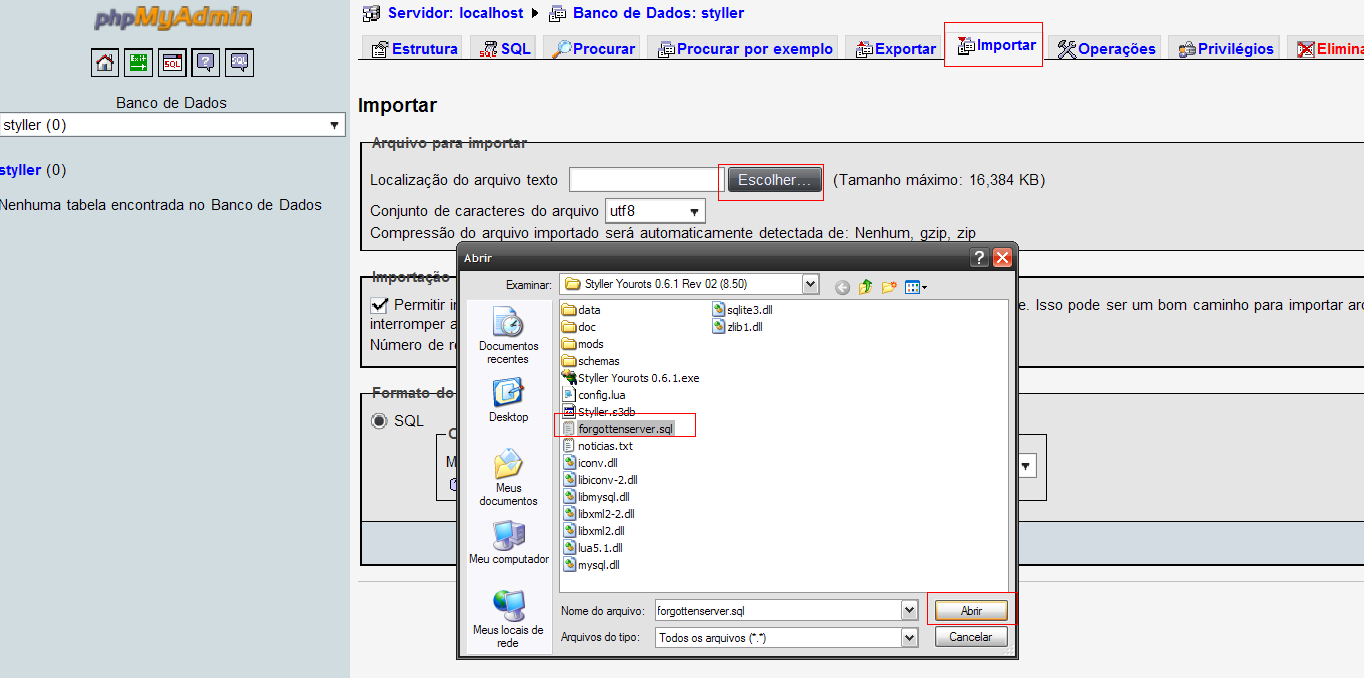Screen dimensions: 1364x678
Task: Click the Escolher file button
Action: [x=774, y=180]
